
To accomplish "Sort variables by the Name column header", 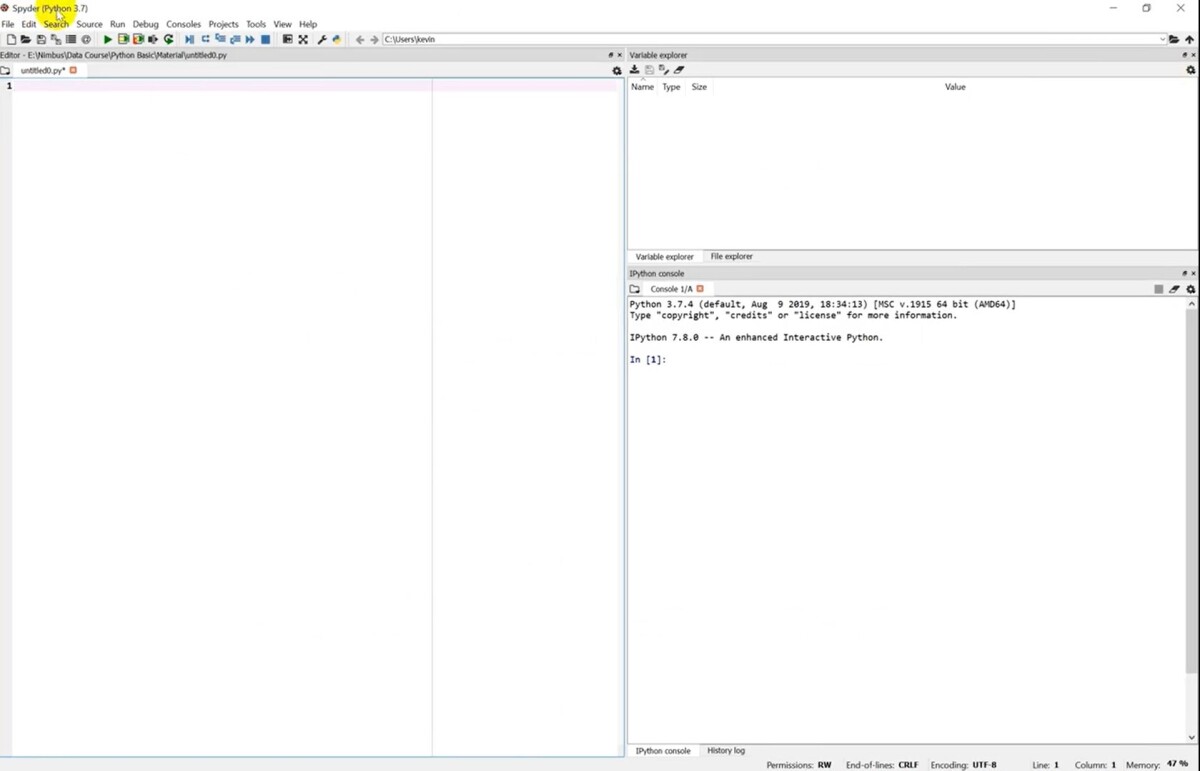I will click(x=642, y=87).
